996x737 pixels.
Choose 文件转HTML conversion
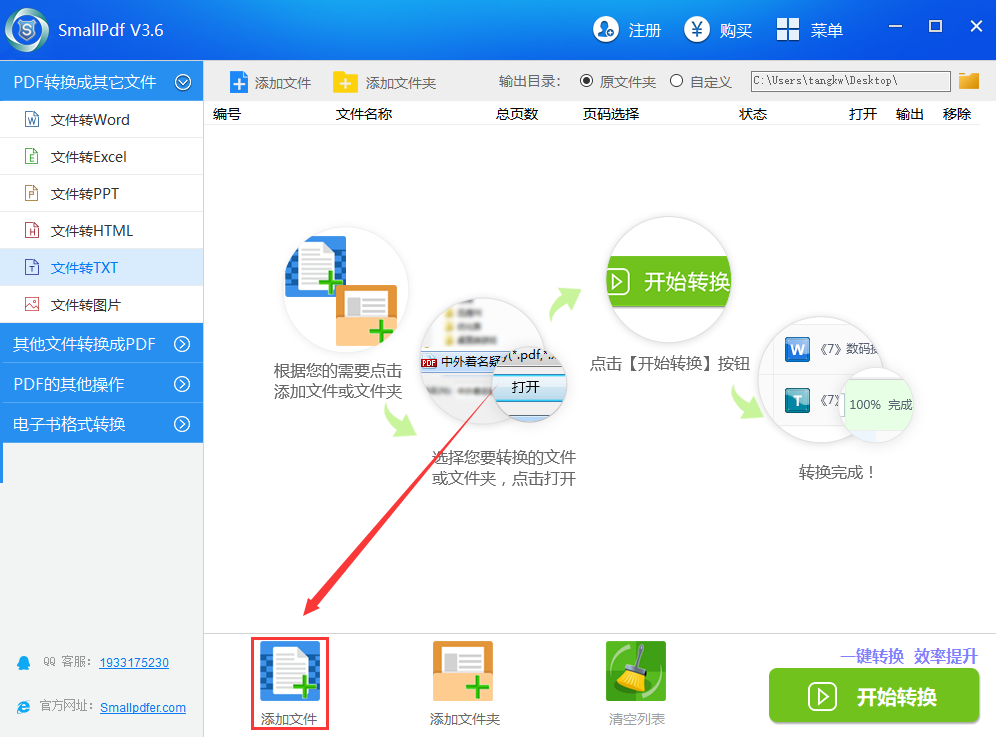click(102, 230)
